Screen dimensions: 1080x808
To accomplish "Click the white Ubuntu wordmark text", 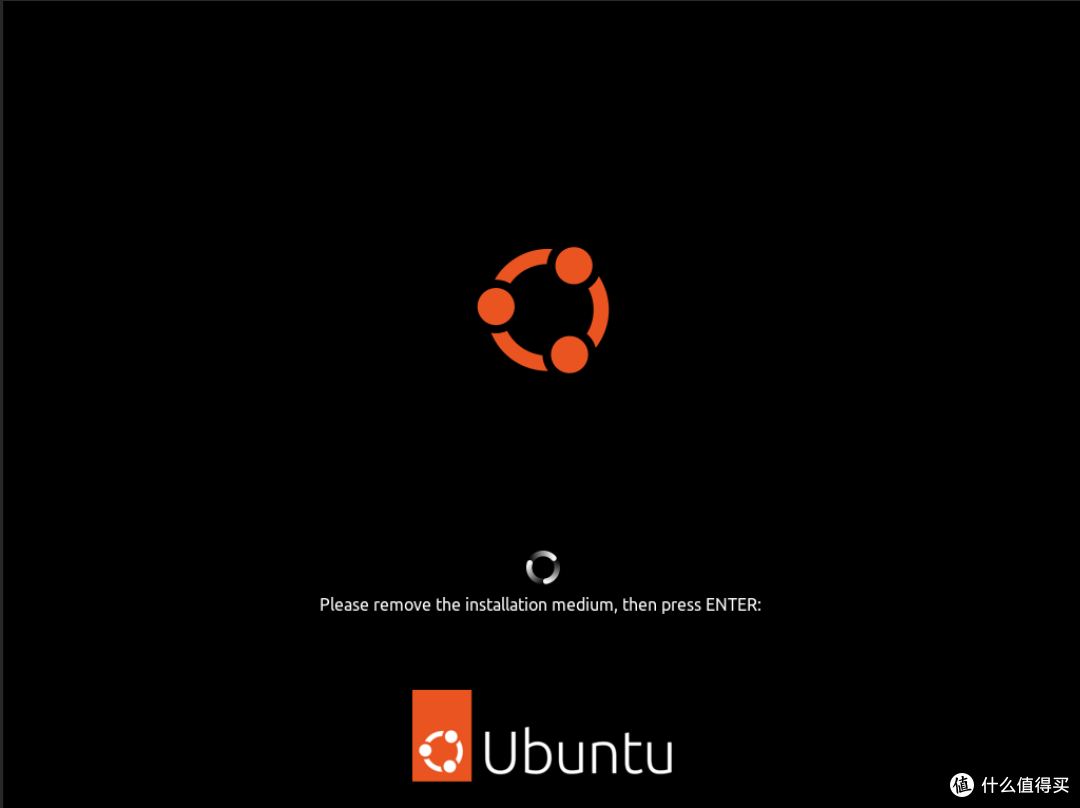I will 578,752.
